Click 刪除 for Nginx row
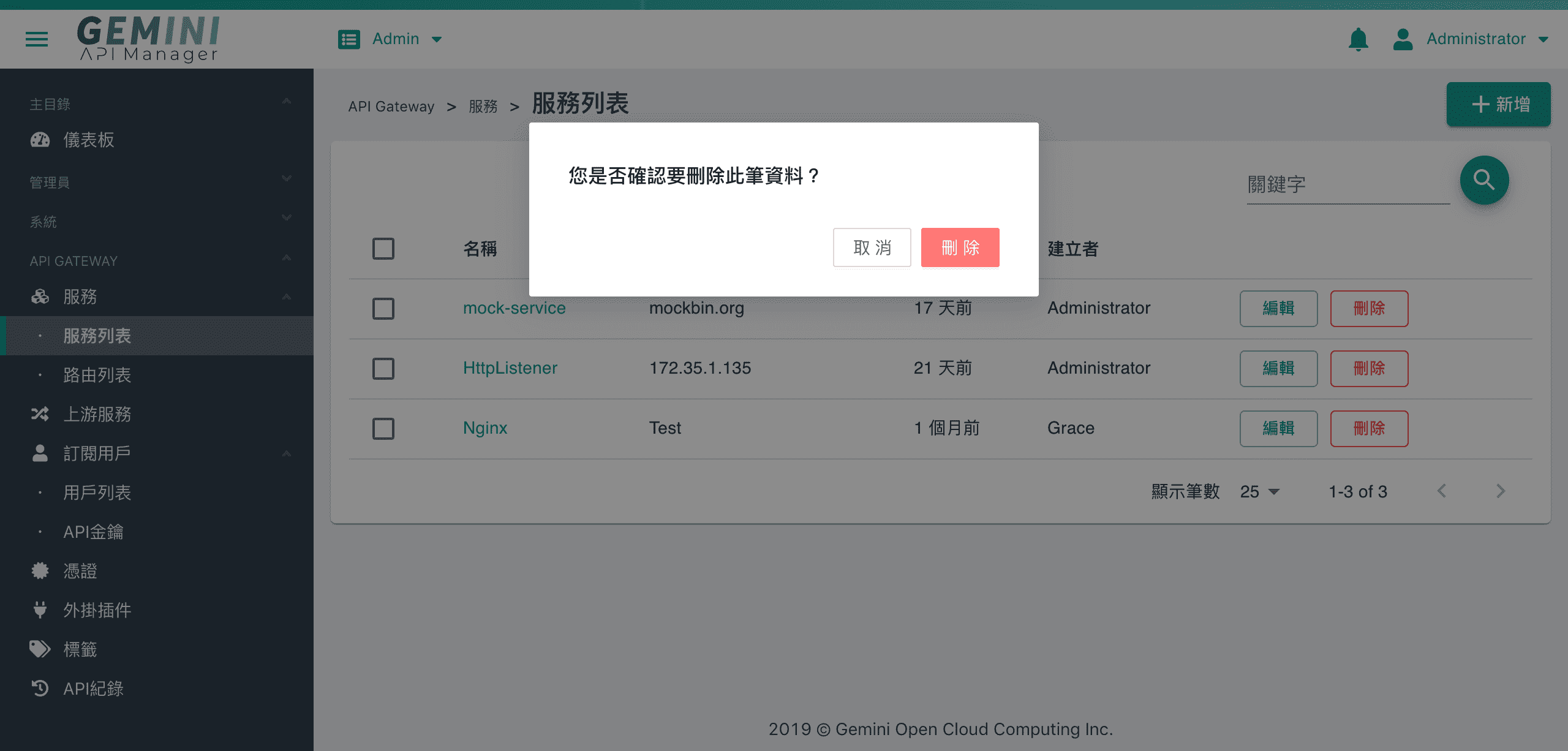Screen dimensions: 1568x751 (1369, 428)
